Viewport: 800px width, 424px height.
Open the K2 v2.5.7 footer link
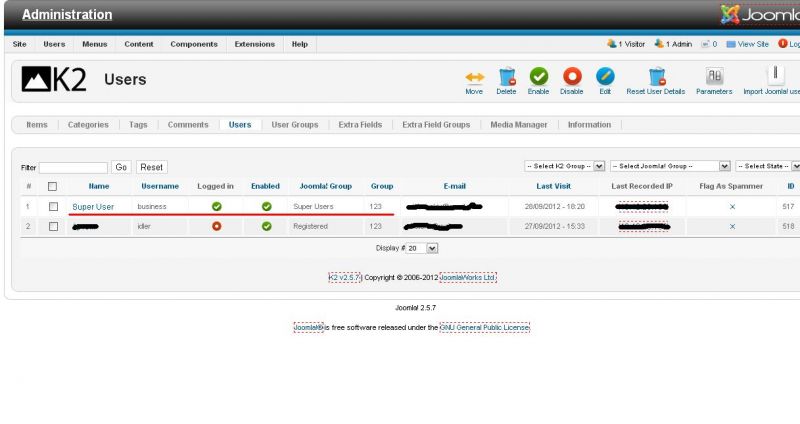click(x=345, y=278)
